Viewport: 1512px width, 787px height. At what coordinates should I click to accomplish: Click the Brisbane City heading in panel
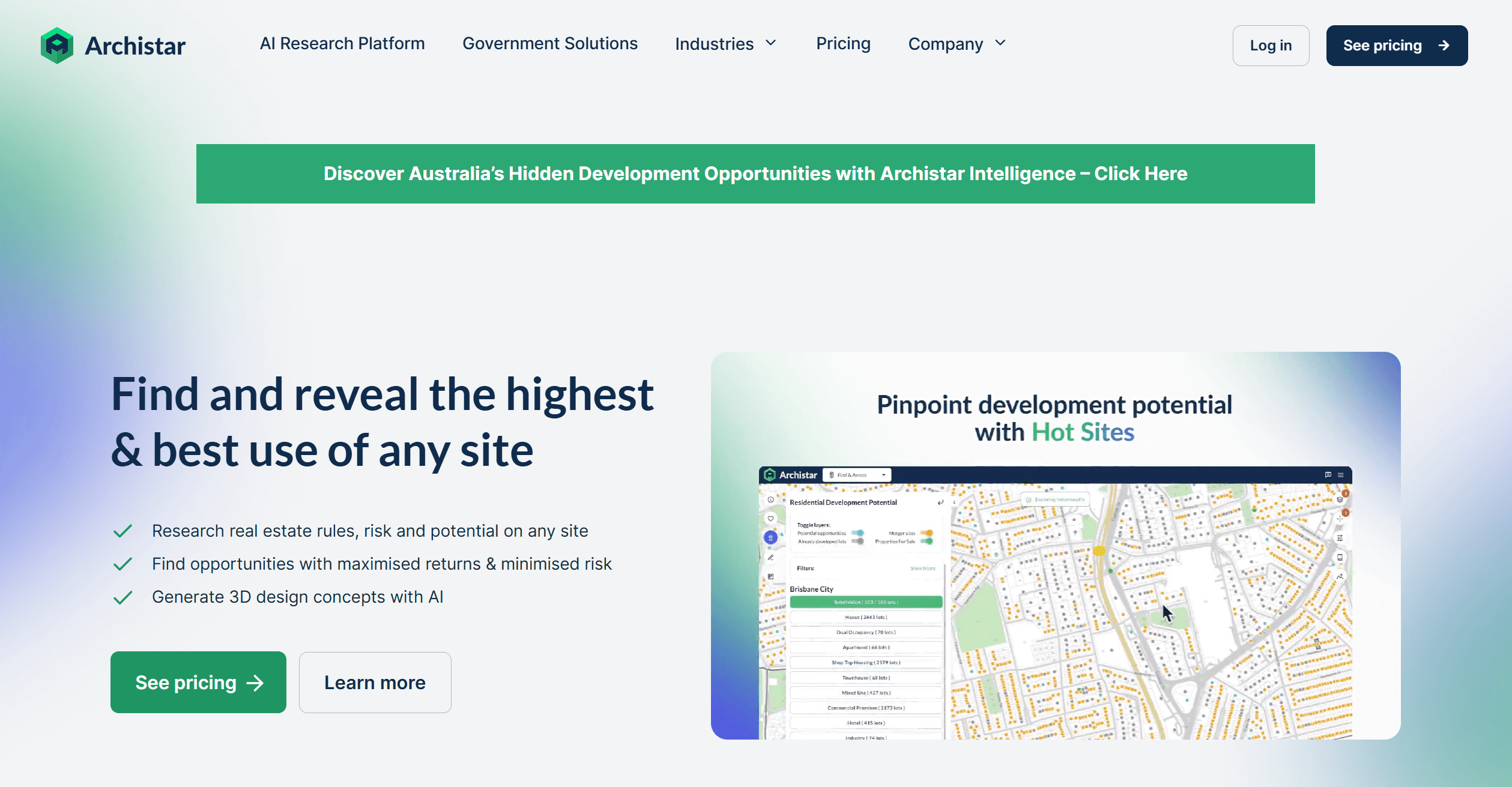pyautogui.click(x=811, y=589)
